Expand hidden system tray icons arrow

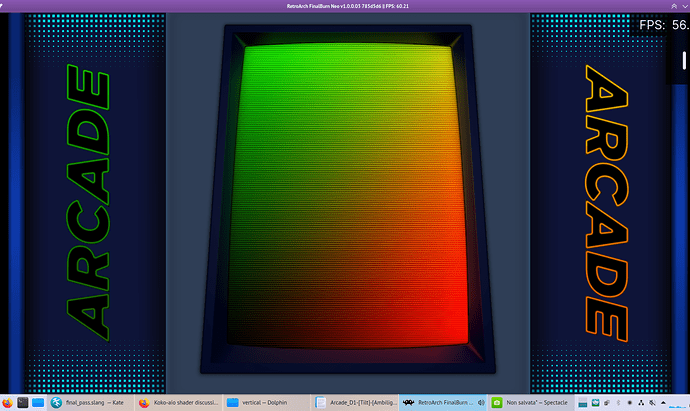coord(666,403)
